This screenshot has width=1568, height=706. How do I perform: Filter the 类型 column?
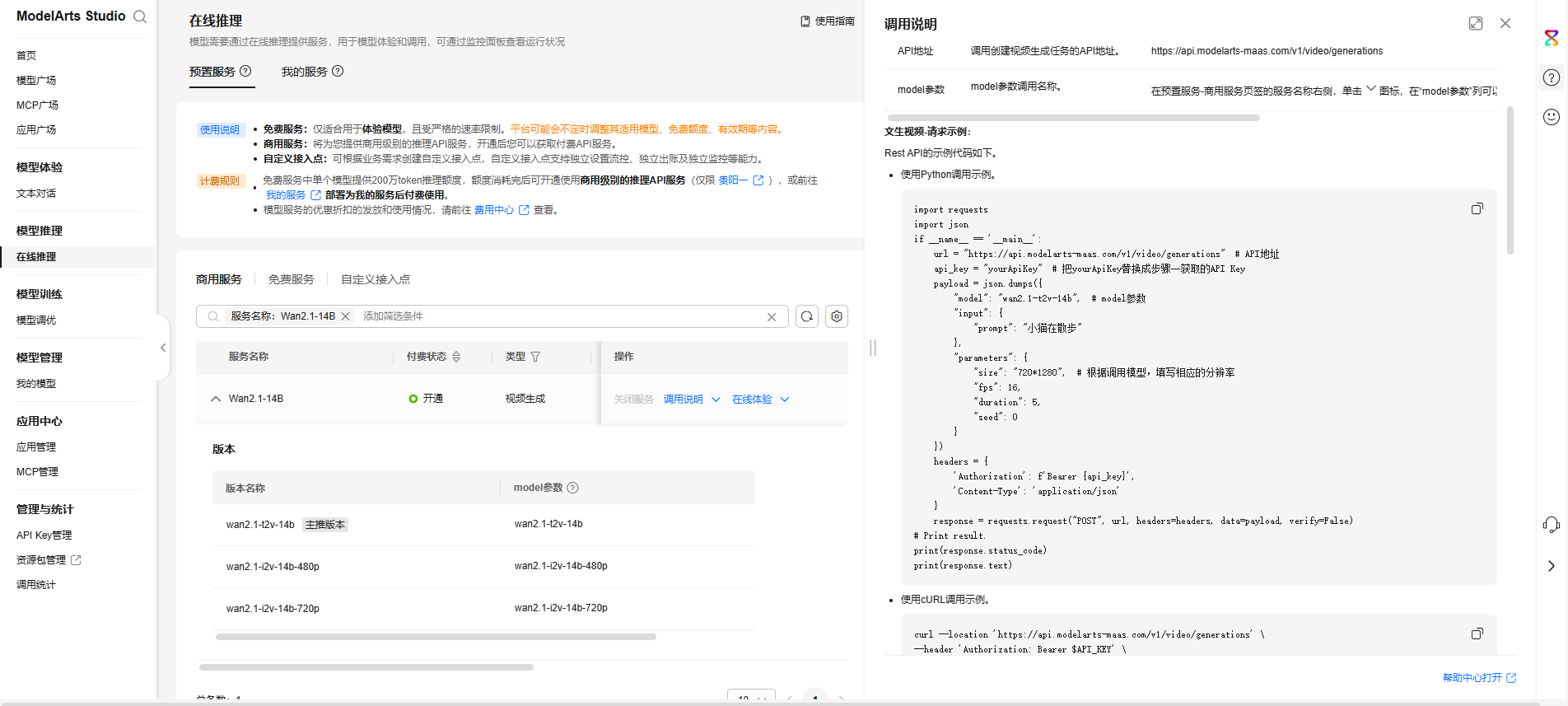[535, 357]
